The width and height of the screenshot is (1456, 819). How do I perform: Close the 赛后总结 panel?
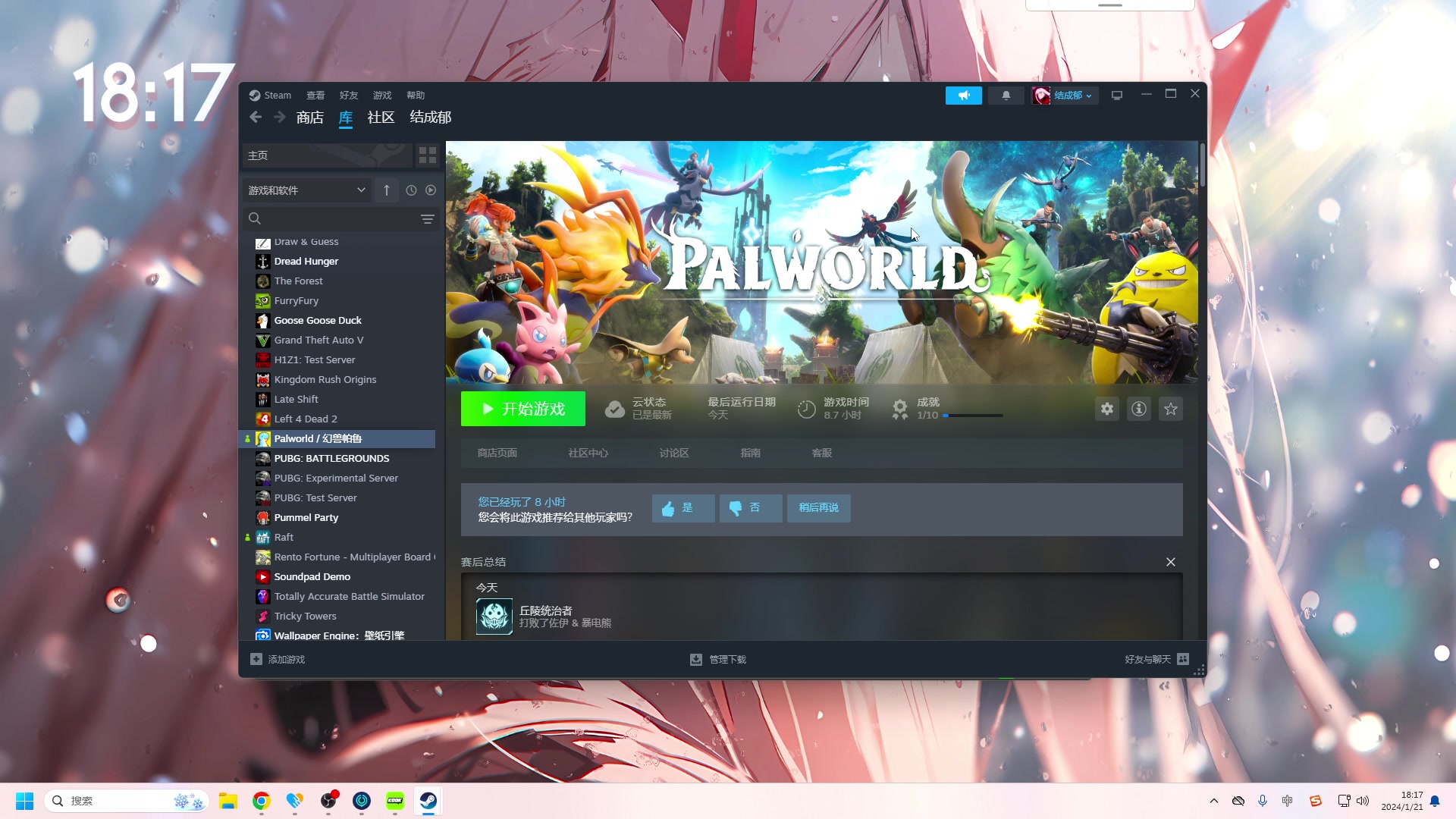point(1171,562)
